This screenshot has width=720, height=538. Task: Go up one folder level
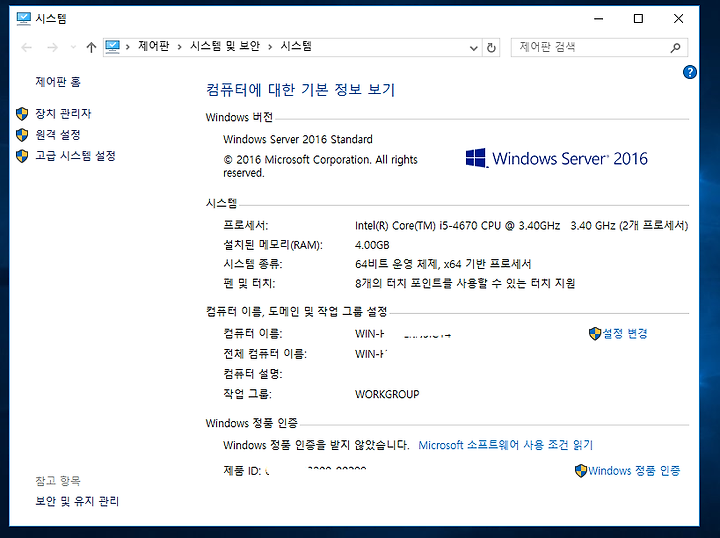(91, 47)
